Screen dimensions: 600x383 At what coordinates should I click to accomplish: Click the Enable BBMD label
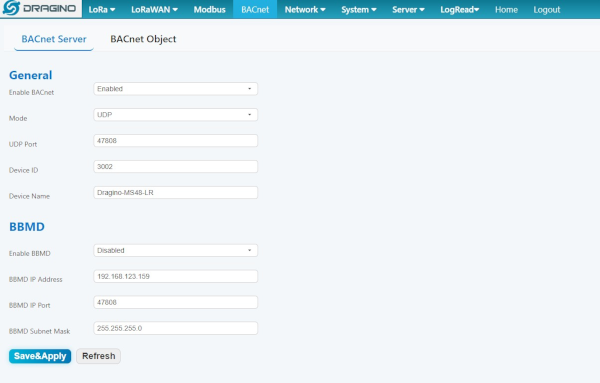(x=29, y=254)
